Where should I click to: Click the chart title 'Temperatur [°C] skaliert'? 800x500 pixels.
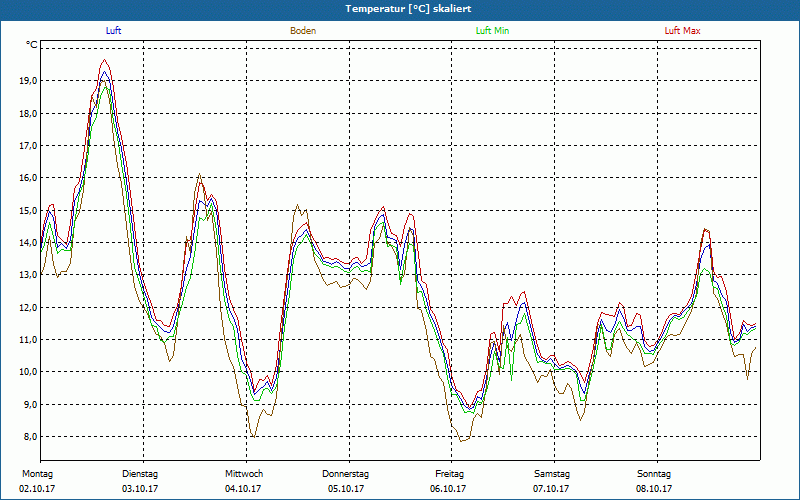tap(408, 9)
